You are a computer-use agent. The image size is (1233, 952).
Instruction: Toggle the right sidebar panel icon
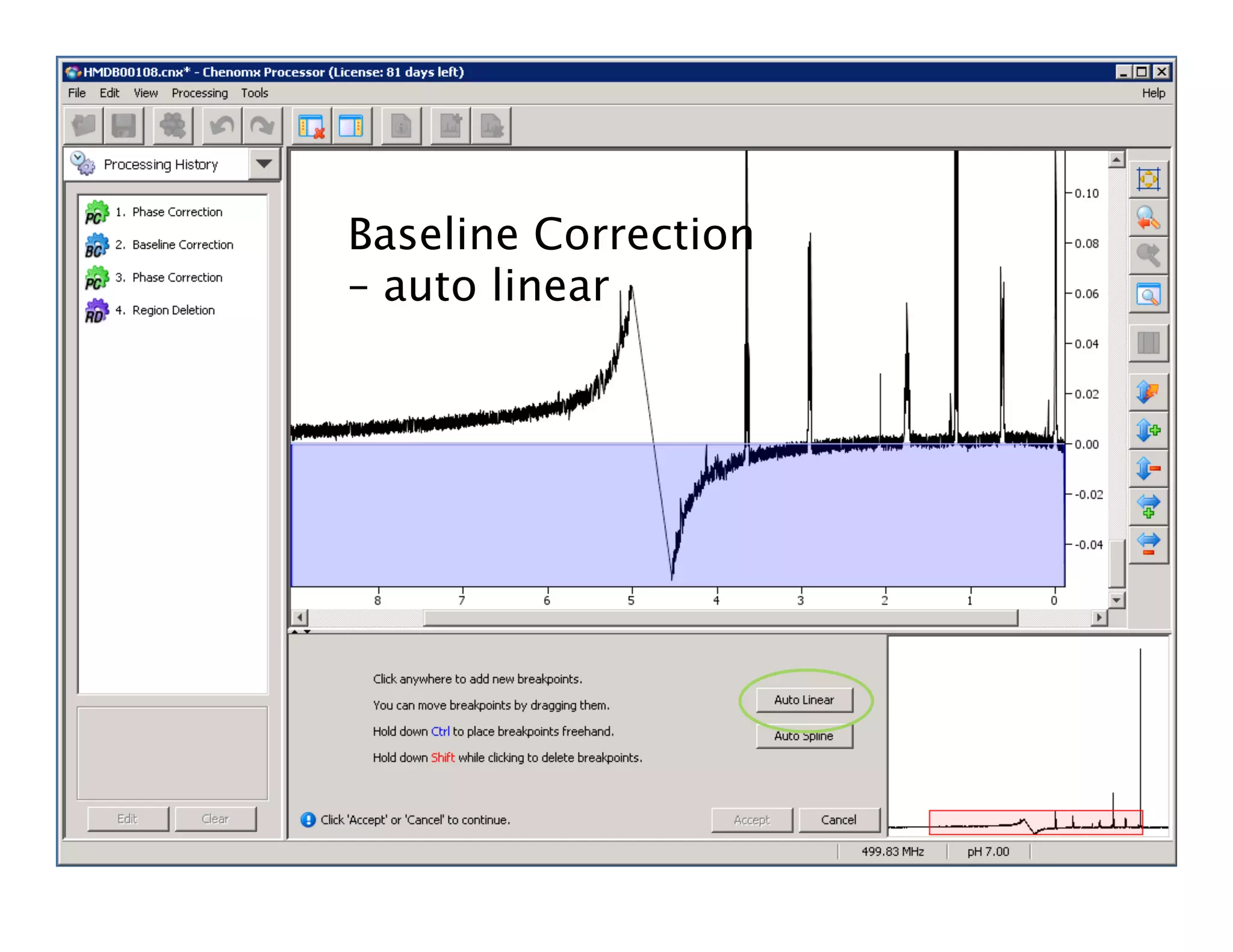tap(352, 126)
